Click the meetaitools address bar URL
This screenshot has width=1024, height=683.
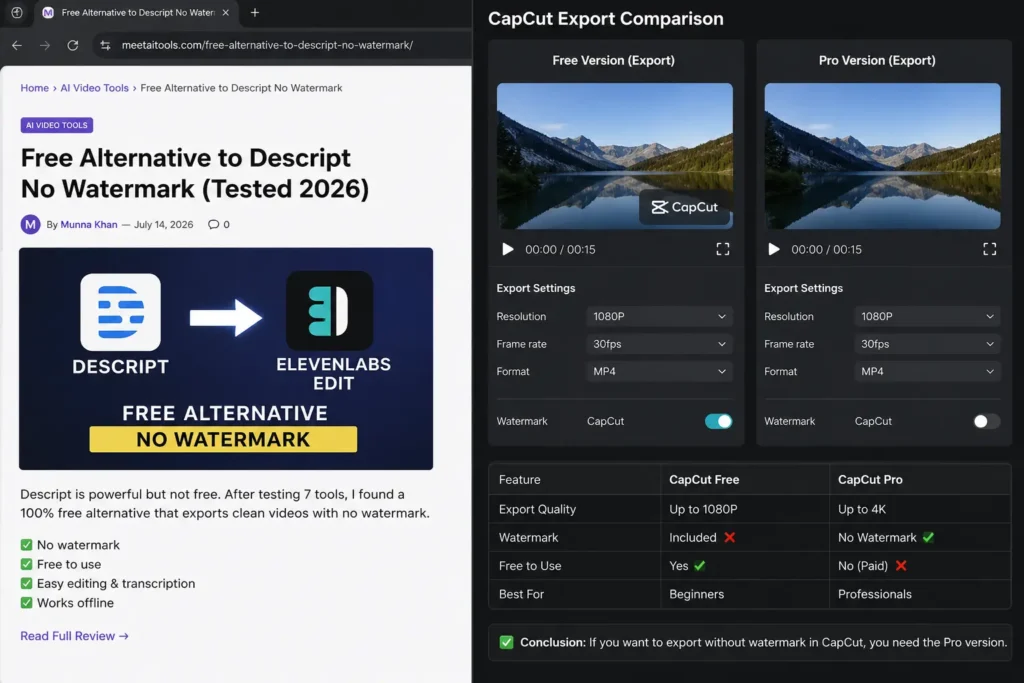coord(267,45)
